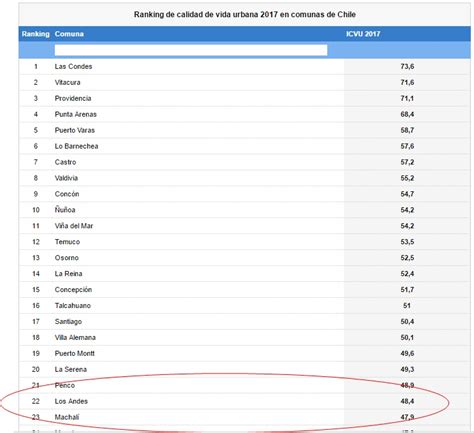
Task: Sort by the ICVU 2017 column header
Action: (x=363, y=34)
